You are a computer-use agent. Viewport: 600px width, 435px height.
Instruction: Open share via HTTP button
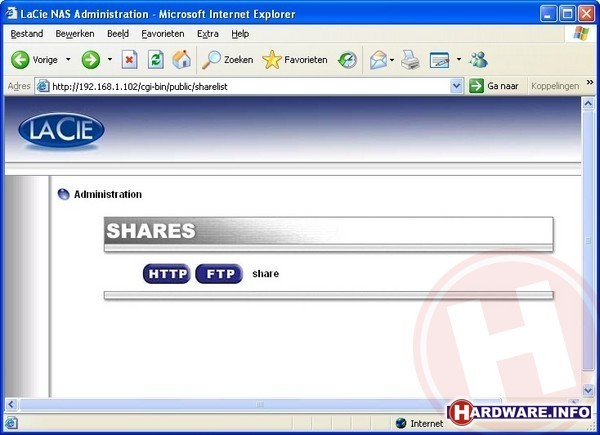pos(167,274)
